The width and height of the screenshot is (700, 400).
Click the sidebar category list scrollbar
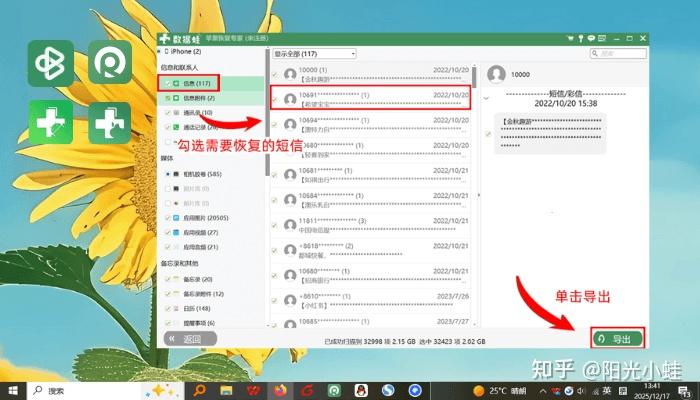click(x=267, y=112)
